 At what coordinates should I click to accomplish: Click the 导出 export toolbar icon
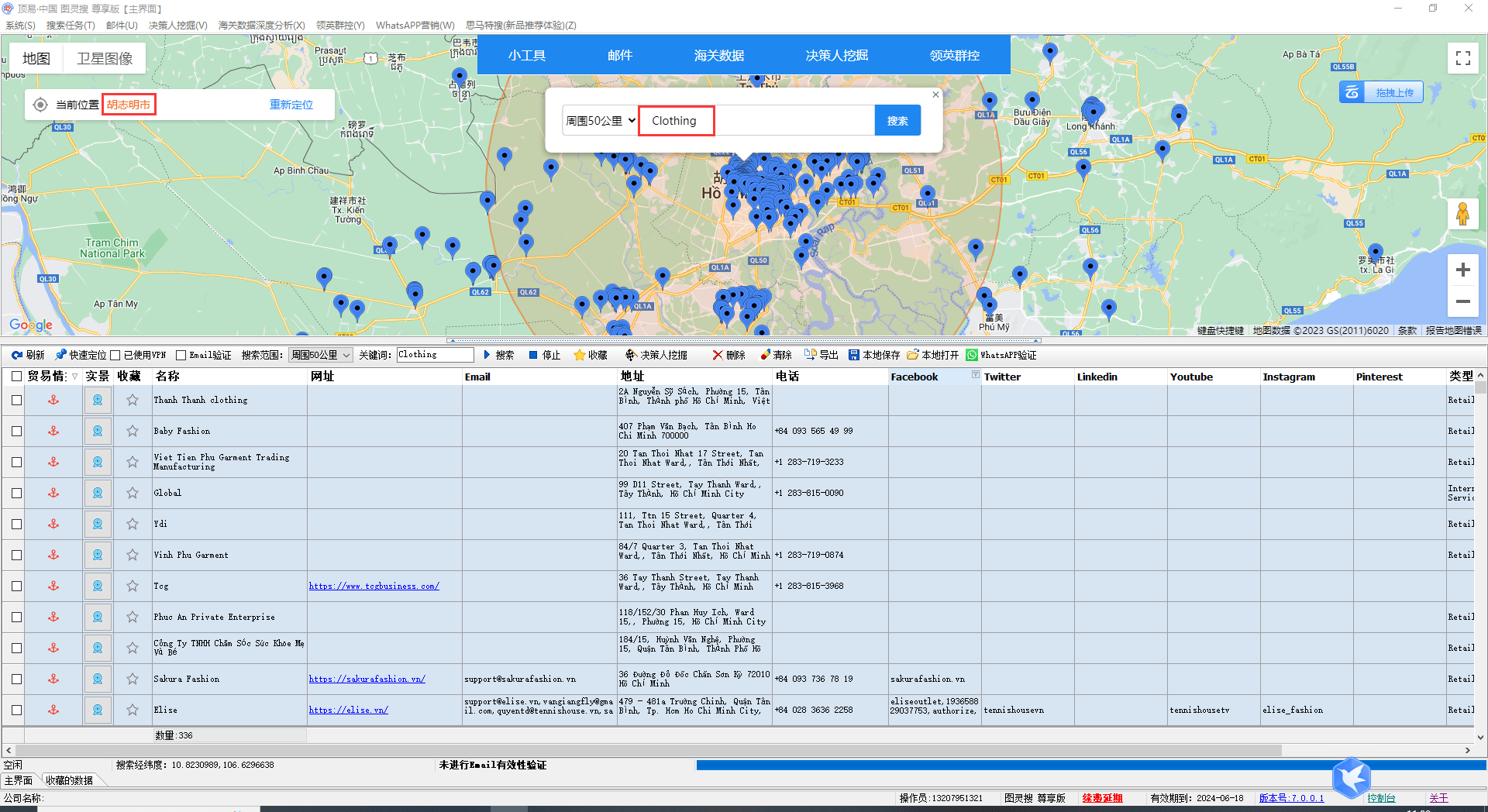tap(810, 355)
